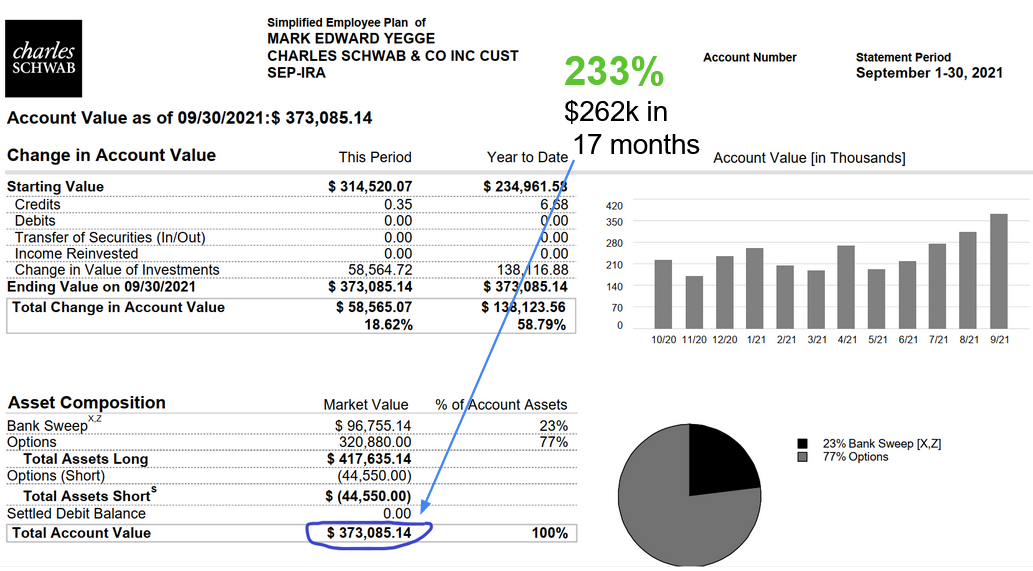
Task: Click the 23% Bank Sweep [X,Z] legend label
Action: click(x=881, y=444)
